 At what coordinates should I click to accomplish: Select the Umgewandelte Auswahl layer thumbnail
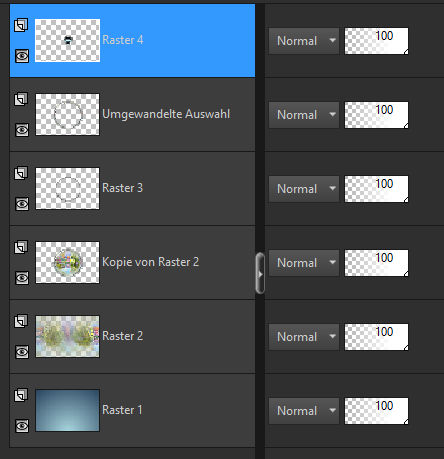tap(67, 114)
